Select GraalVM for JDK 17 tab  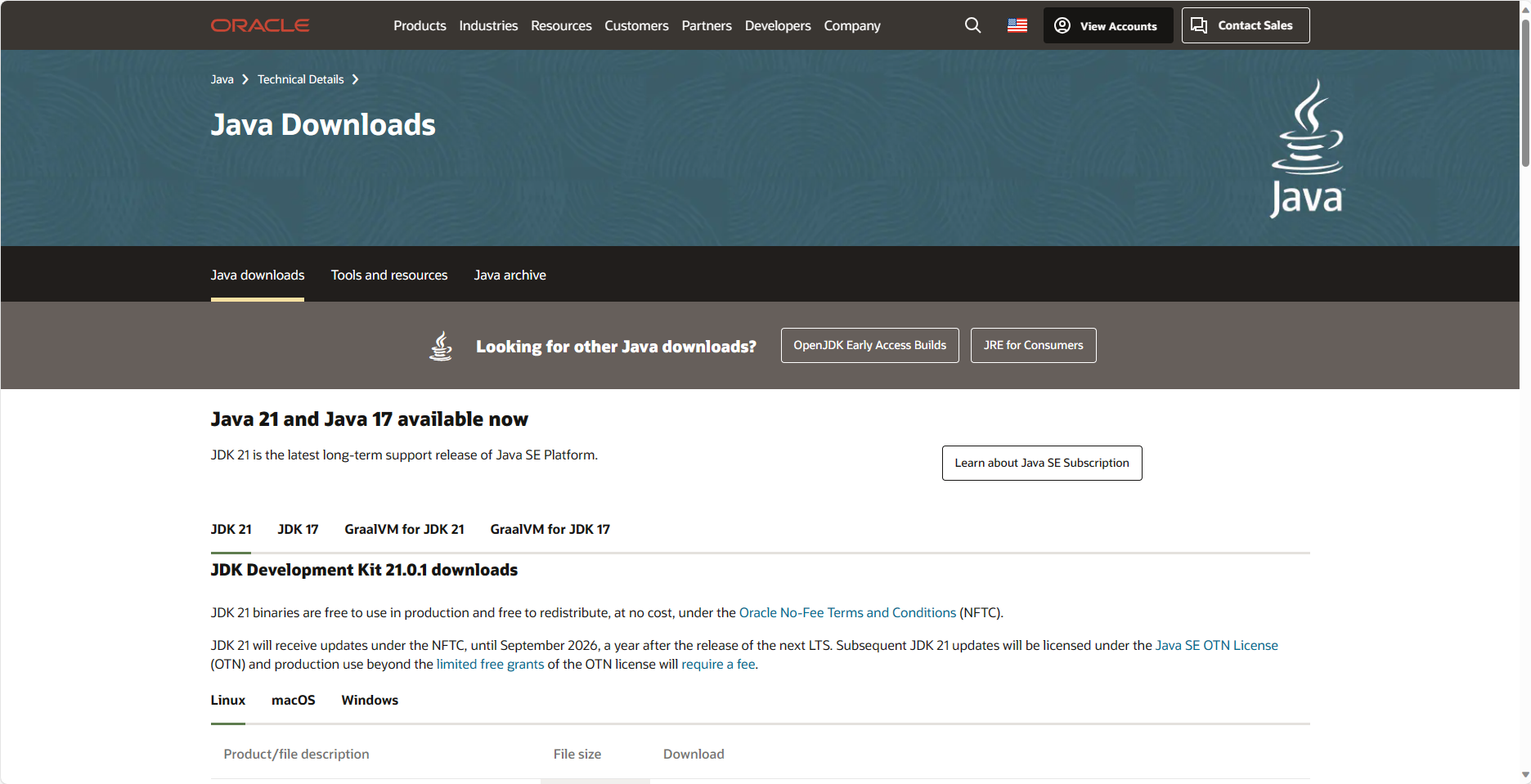(x=550, y=529)
